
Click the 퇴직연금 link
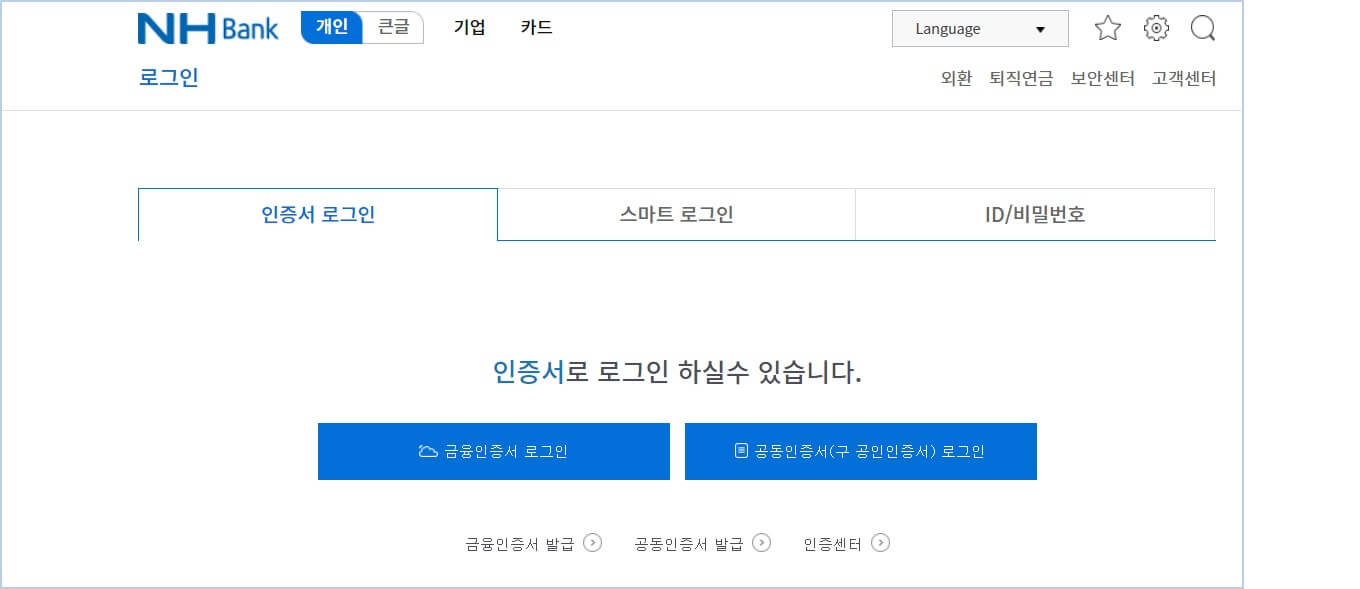(1022, 77)
